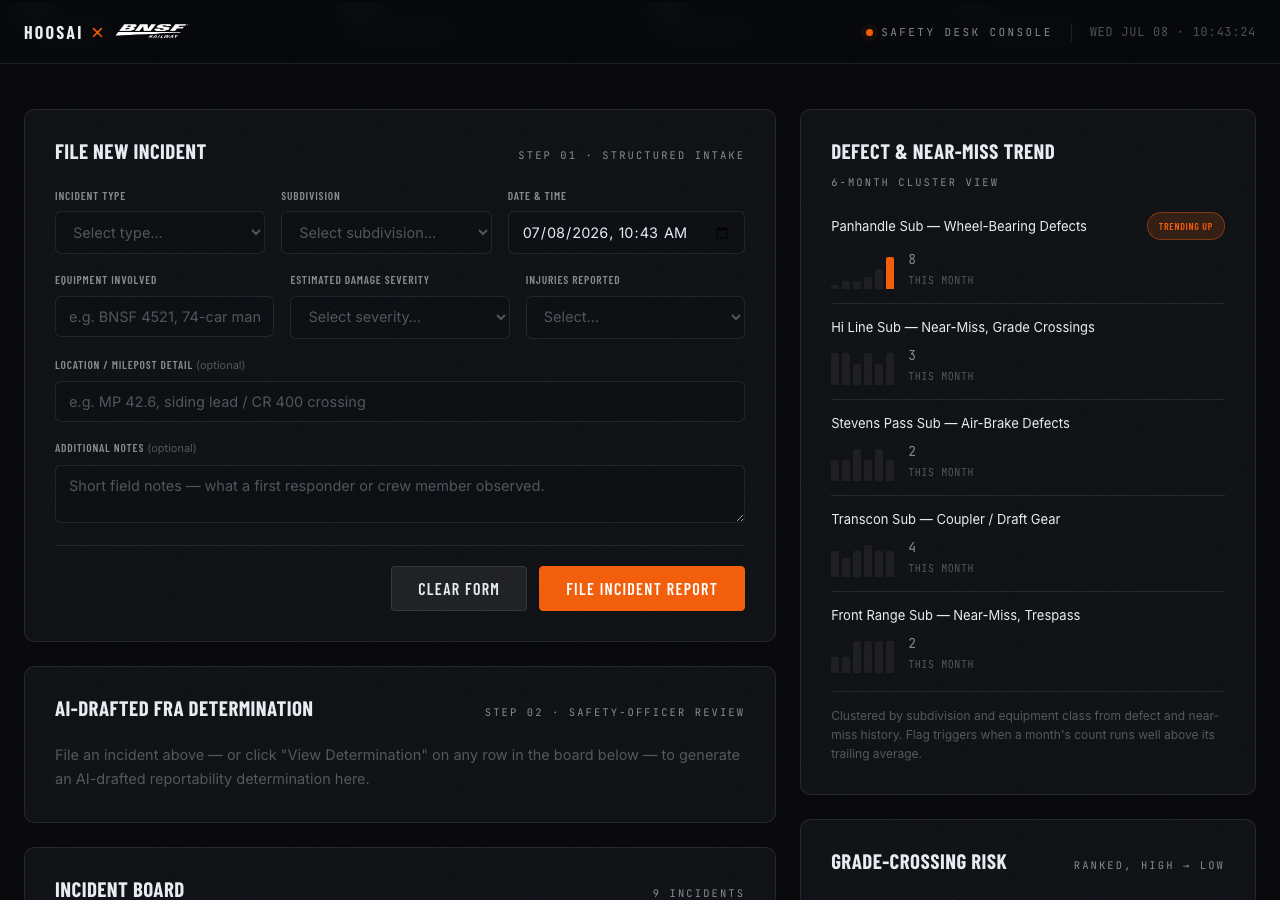Click the 'Step 01 · Structured Intake' label
Image resolution: width=1280 pixels, height=900 pixels.
coord(631,155)
